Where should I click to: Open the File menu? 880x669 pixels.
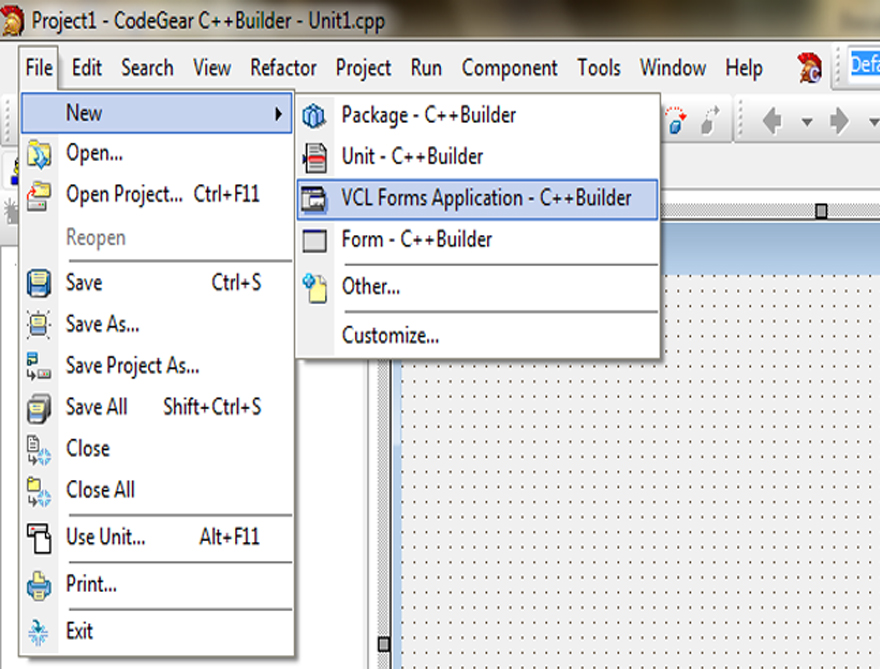39,68
